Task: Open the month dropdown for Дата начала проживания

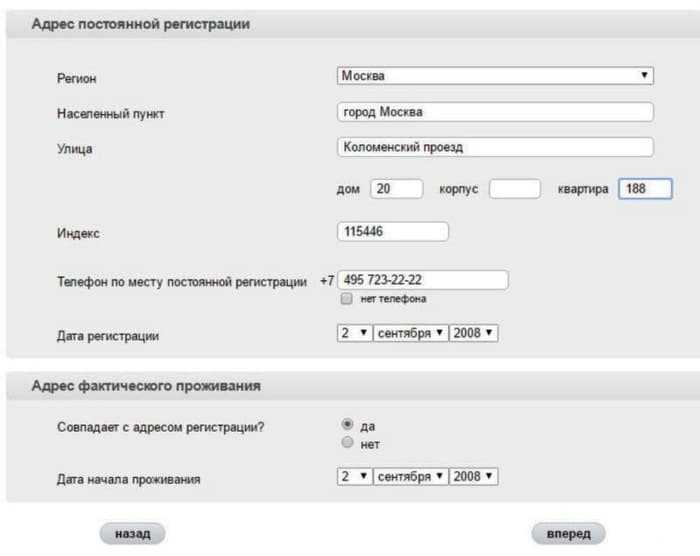Action: click(x=410, y=477)
